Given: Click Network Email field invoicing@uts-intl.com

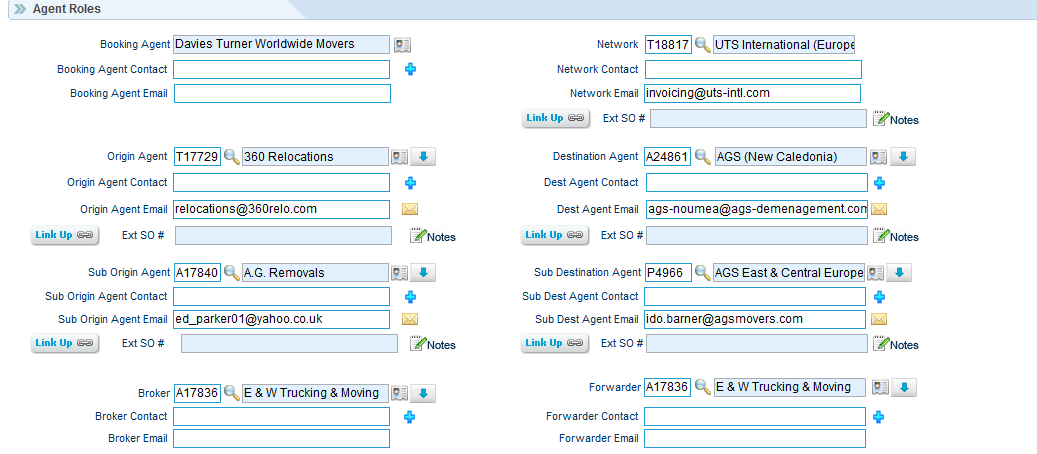Looking at the screenshot, I should (753, 93).
